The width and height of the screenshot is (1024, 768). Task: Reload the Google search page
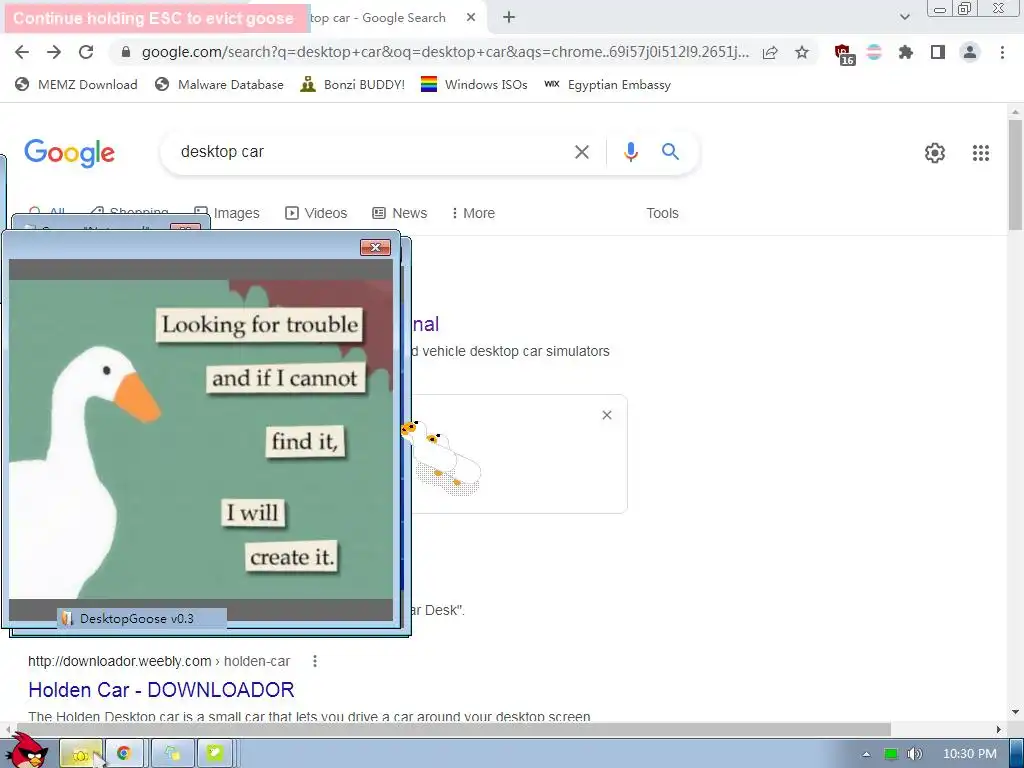pos(86,52)
